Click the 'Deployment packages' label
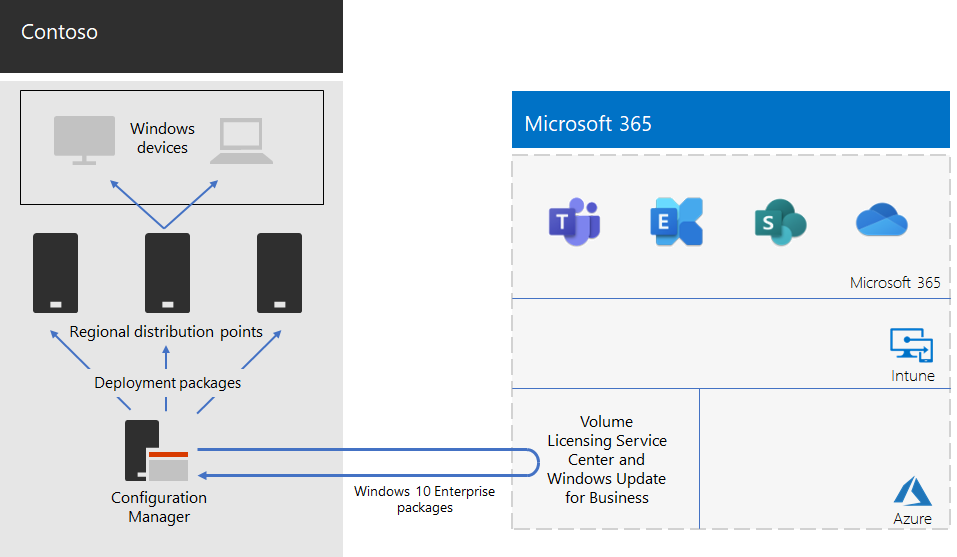The width and height of the screenshot is (957, 557). [x=168, y=383]
